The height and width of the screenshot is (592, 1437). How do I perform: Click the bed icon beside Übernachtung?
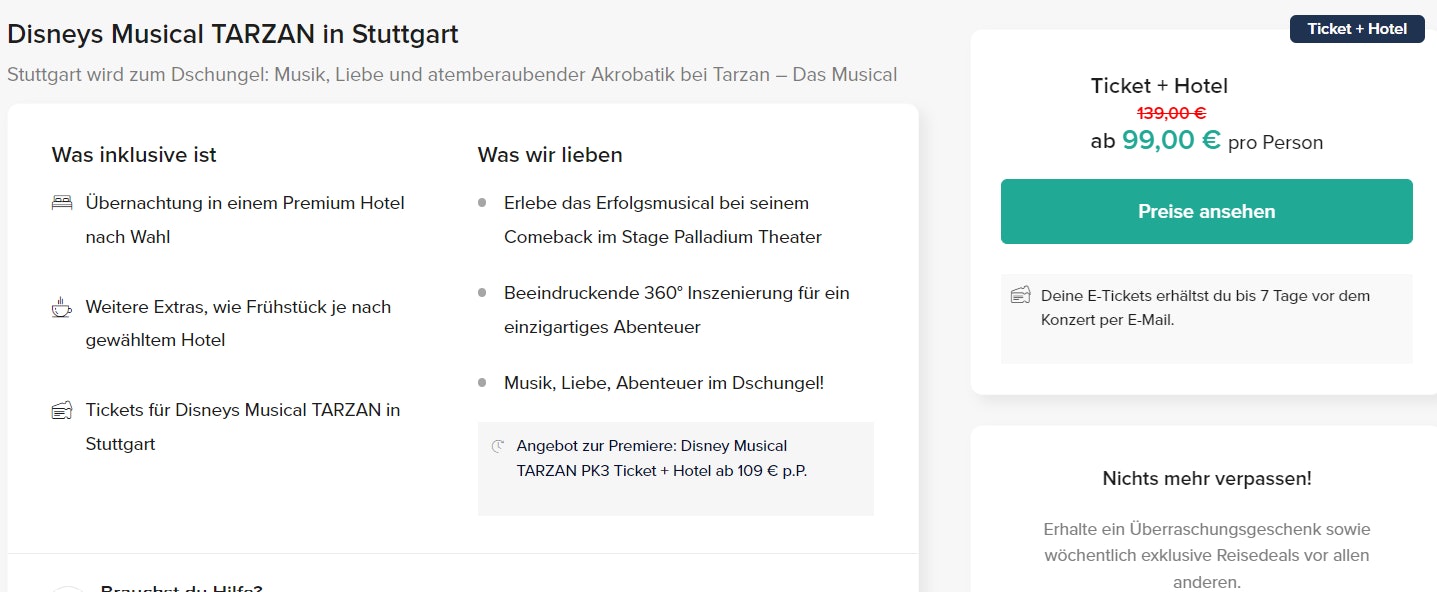[x=62, y=203]
